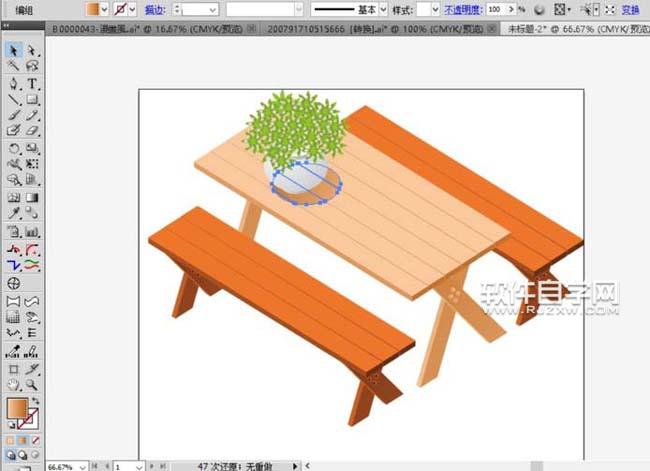
Task: Select the Blob Brush tool
Action: pos(14,130)
